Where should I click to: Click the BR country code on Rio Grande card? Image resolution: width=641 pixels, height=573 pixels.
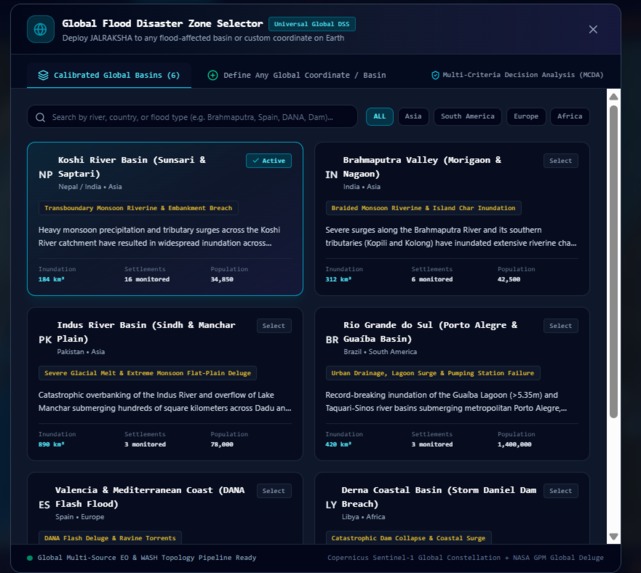pos(332,340)
